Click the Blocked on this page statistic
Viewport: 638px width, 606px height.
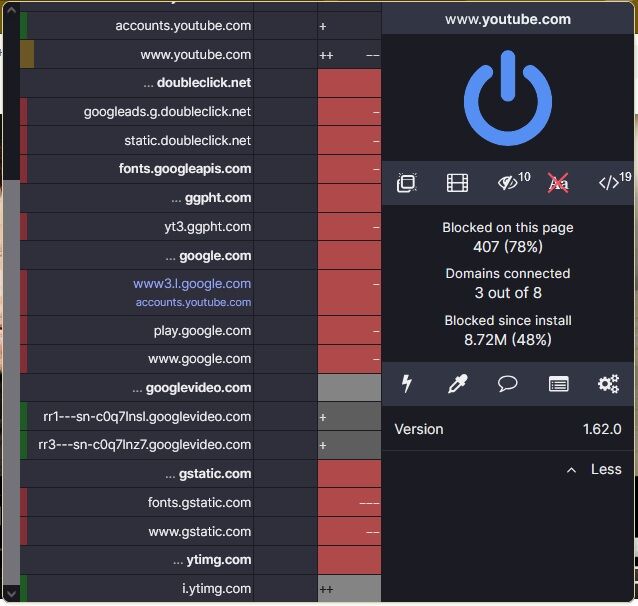coord(508,237)
